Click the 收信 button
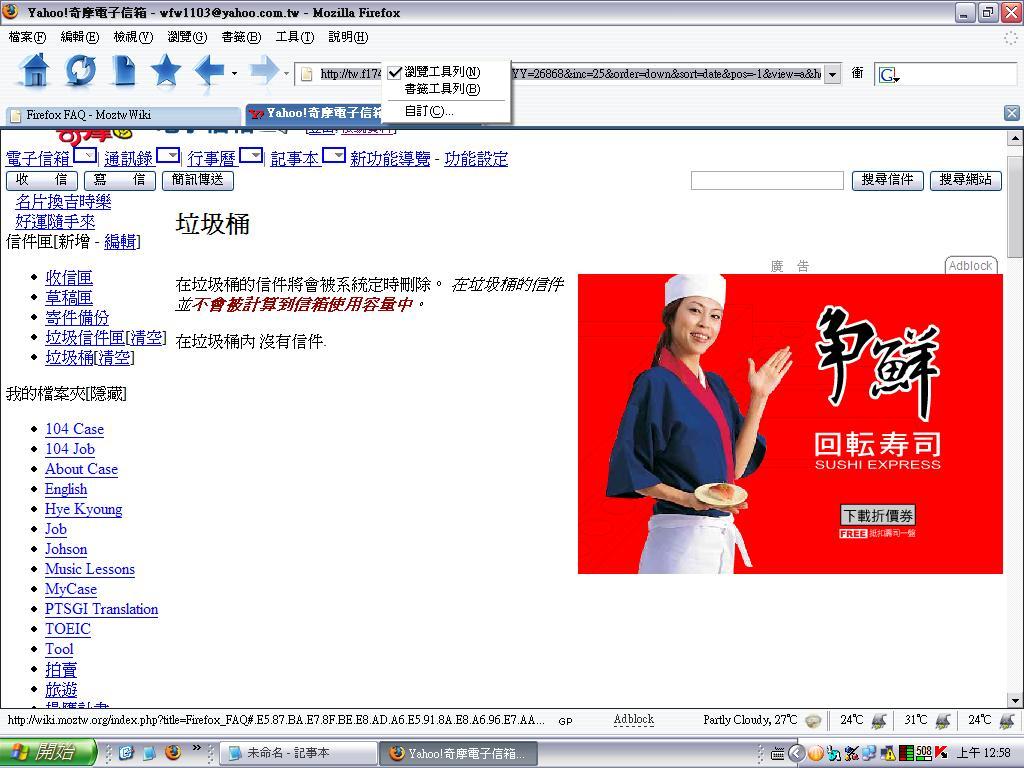The height and width of the screenshot is (768, 1024). (42, 180)
